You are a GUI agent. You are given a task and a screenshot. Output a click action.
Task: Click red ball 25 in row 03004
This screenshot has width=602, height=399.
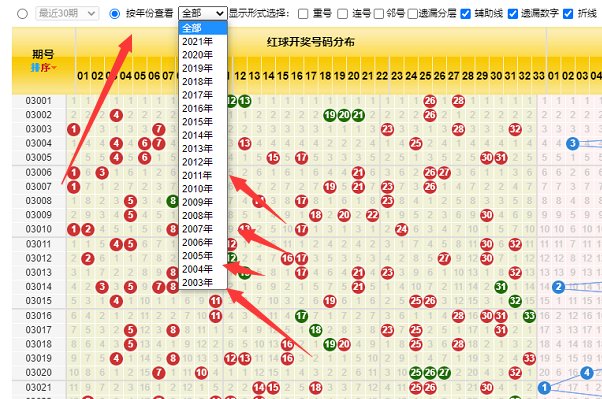coord(415,144)
